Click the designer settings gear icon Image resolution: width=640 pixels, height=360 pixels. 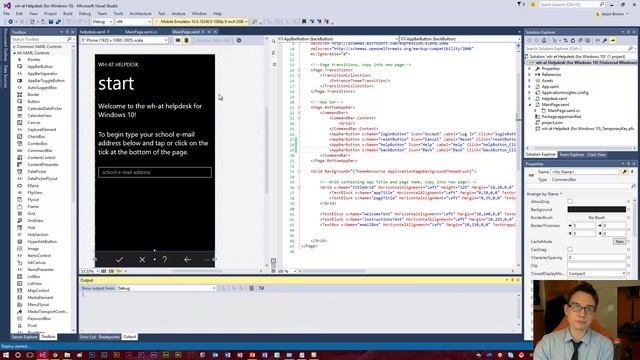[x=239, y=40]
